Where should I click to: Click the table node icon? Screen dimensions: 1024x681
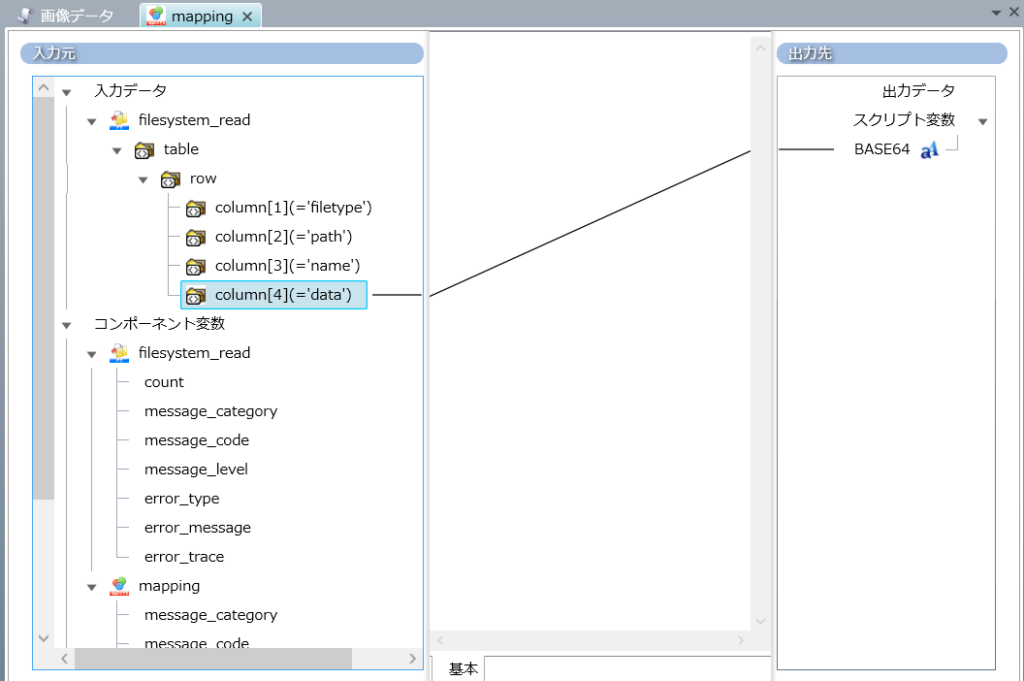(145, 150)
